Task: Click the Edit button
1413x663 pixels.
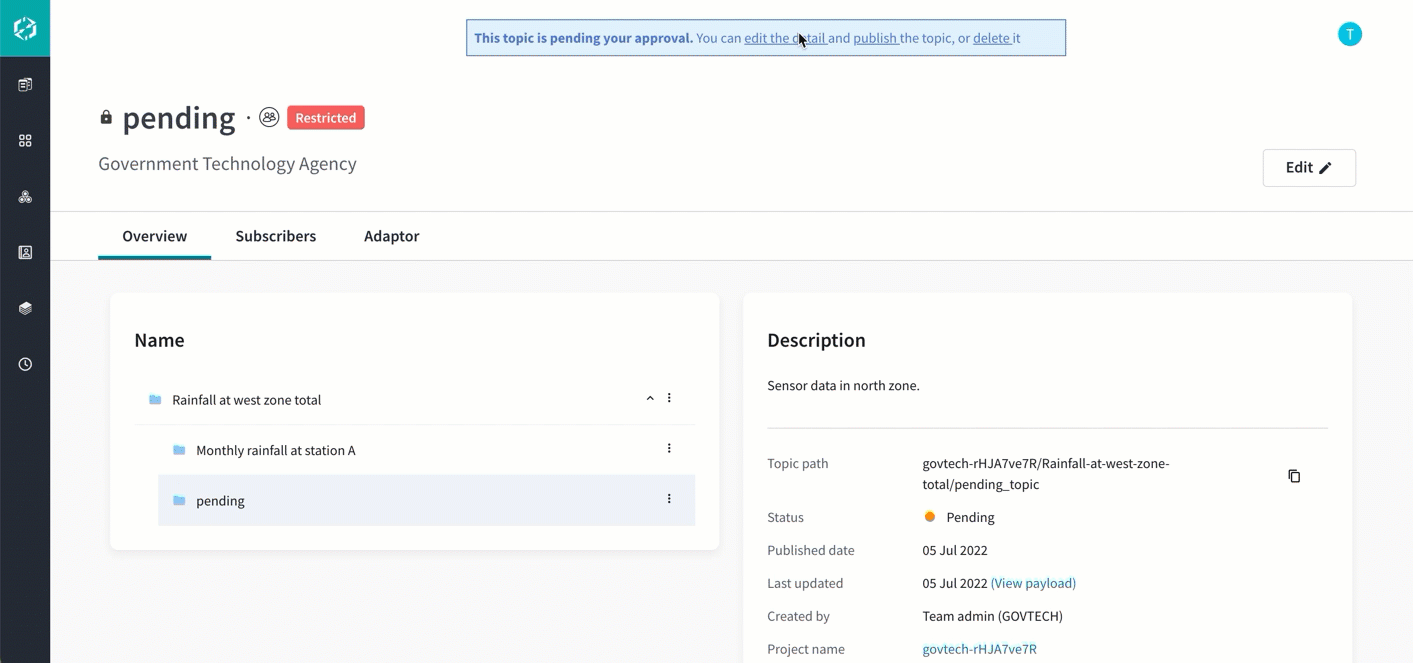Action: pos(1309,167)
